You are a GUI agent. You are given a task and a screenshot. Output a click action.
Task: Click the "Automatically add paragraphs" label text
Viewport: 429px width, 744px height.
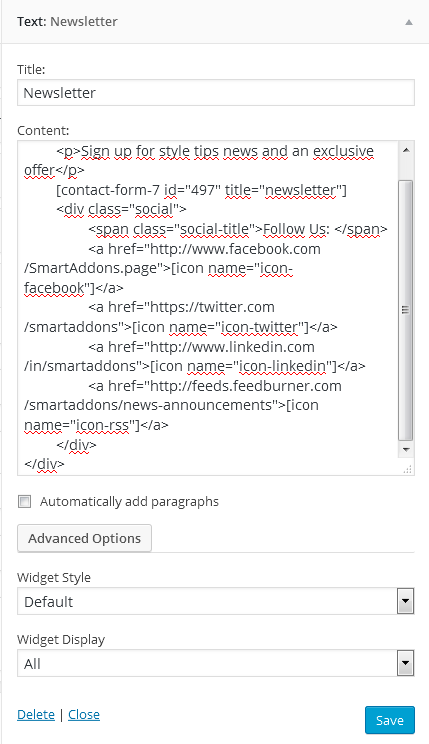[129, 502]
